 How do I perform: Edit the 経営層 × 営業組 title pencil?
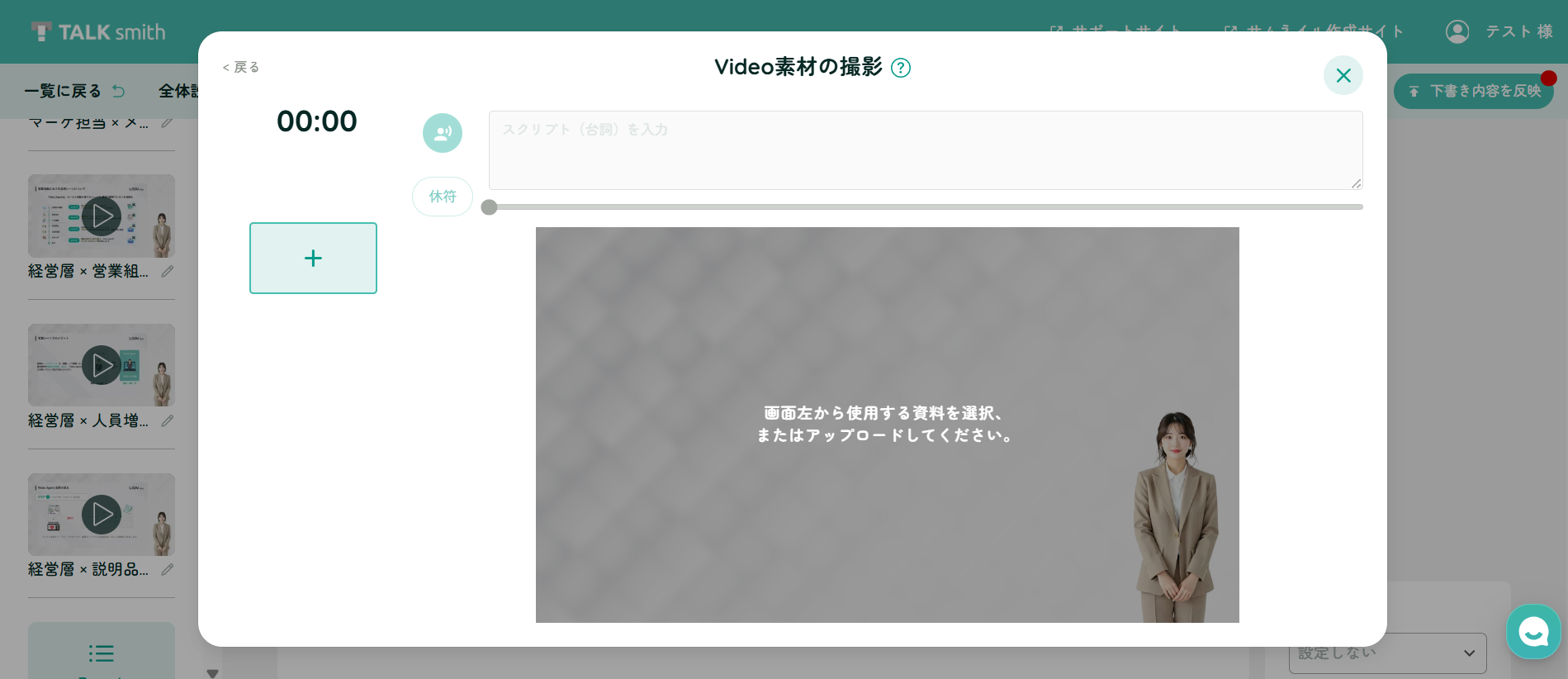point(167,271)
